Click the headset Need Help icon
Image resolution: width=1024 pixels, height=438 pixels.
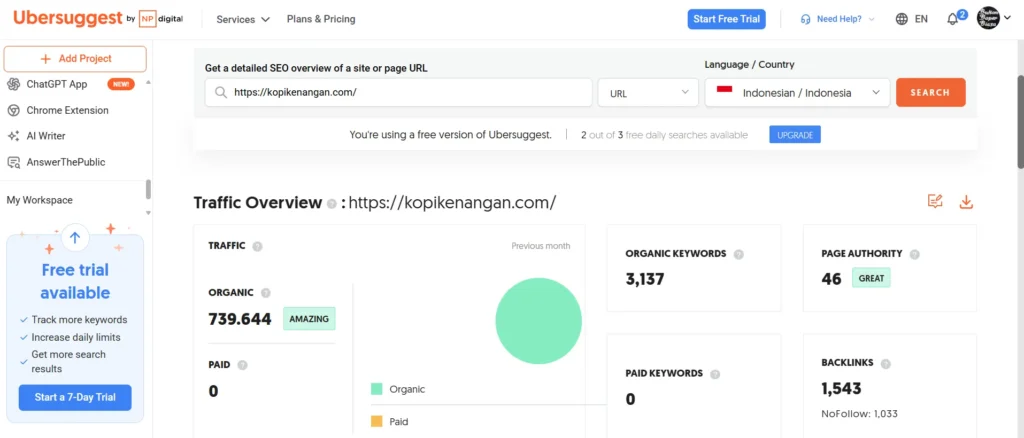(806, 20)
